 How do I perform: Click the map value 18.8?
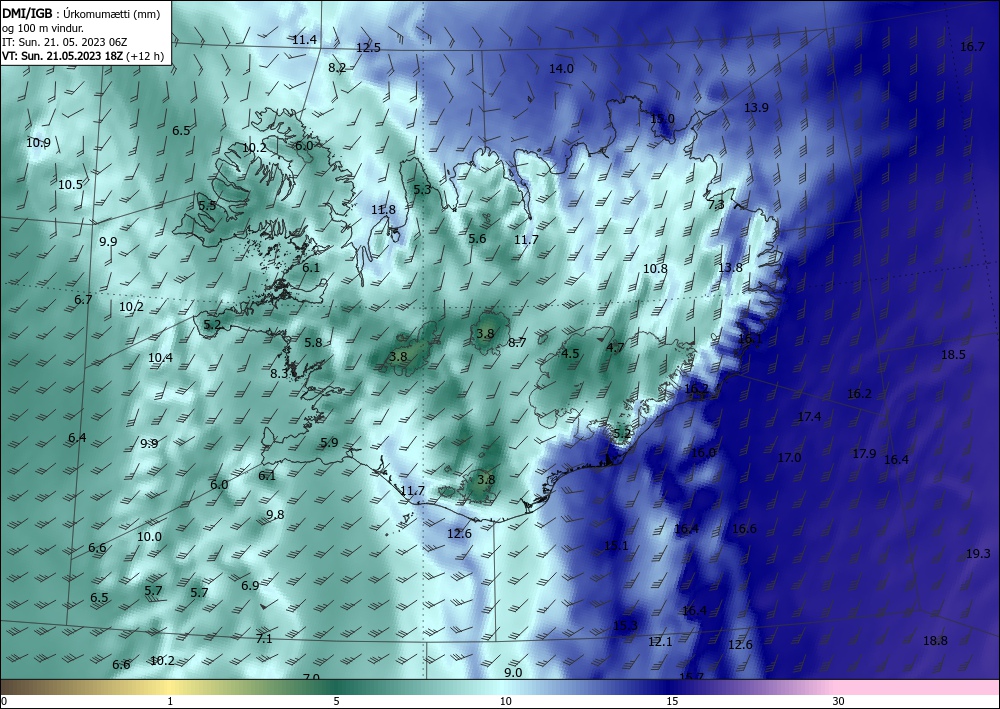[x=935, y=641]
